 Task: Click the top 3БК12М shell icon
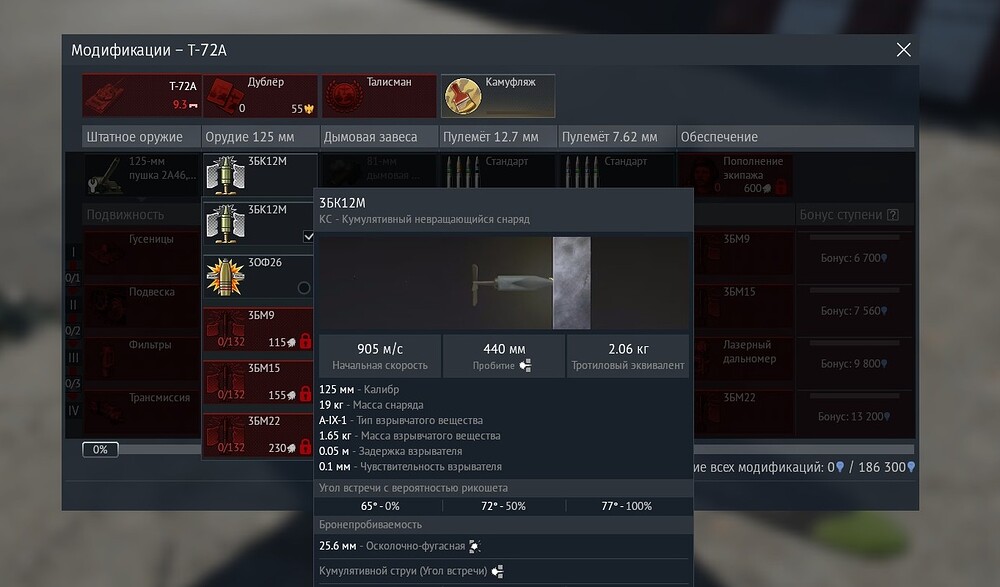tap(225, 175)
